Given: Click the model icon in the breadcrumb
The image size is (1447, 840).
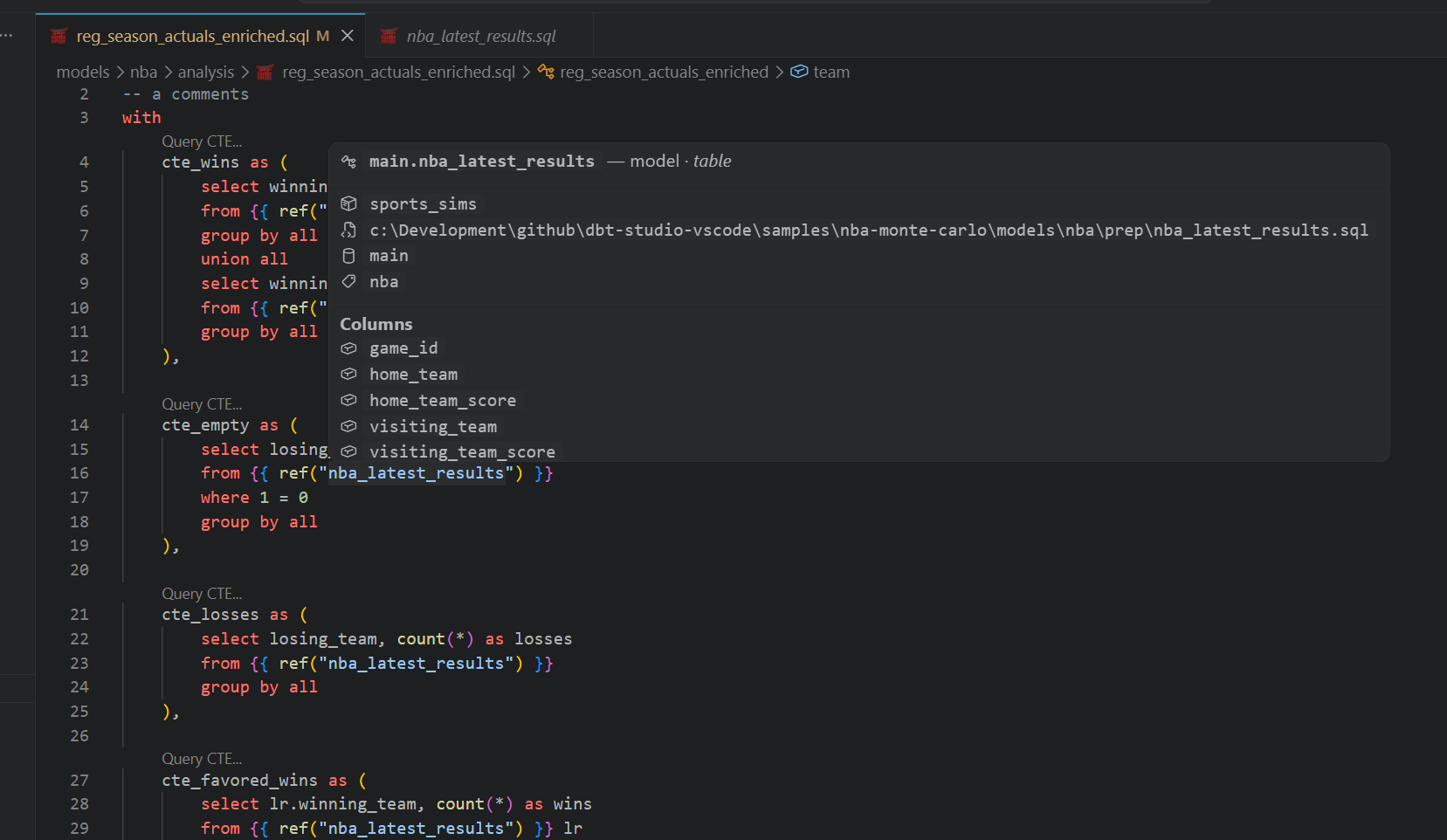Looking at the screenshot, I should [546, 72].
